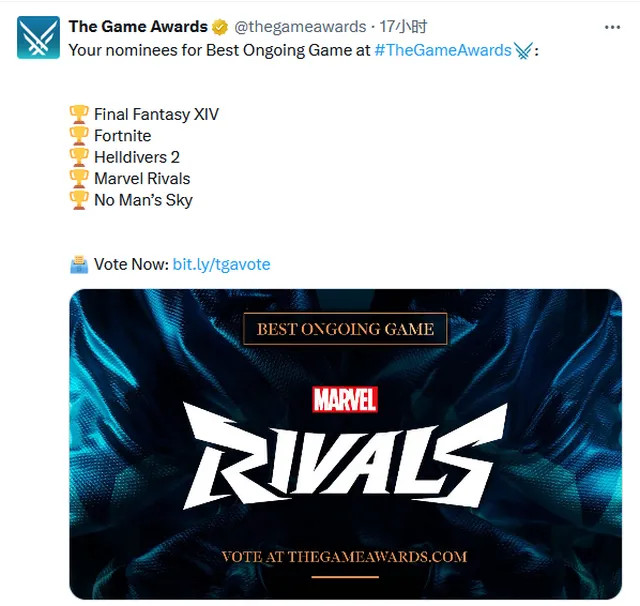Click the trophy icon next to Marvel Rivals
640x606 pixels.
pyautogui.click(x=79, y=178)
